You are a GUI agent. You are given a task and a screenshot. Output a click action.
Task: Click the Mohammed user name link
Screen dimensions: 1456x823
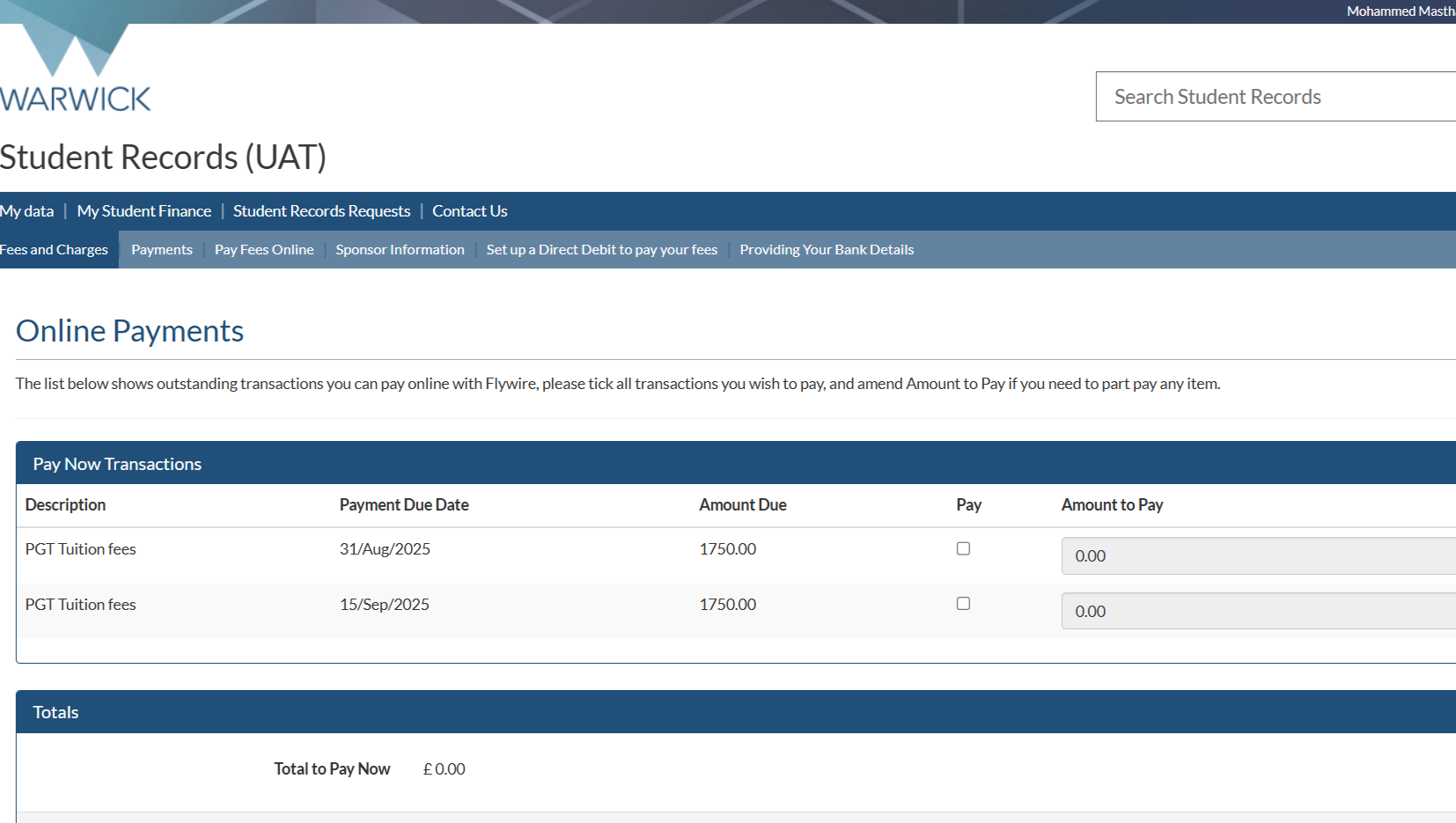[1401, 11]
